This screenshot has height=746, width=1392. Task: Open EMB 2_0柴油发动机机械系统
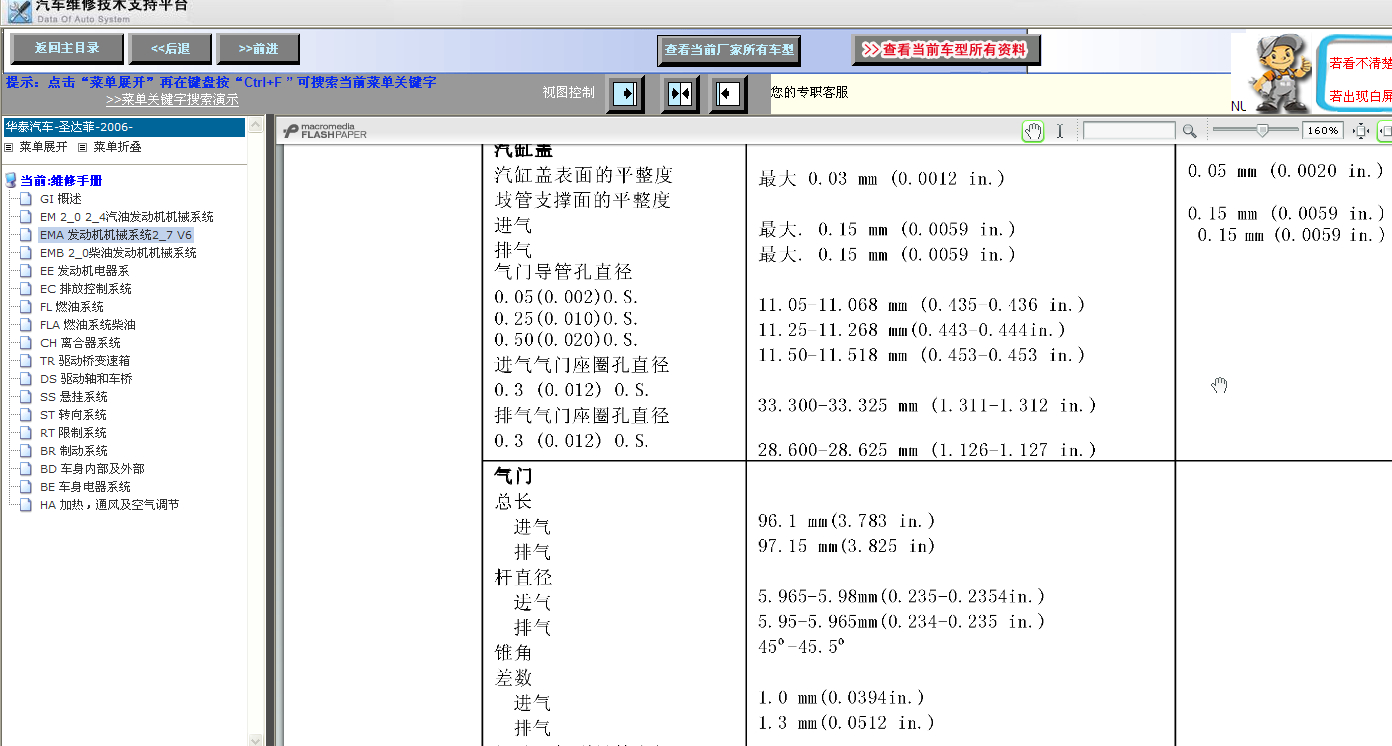118,253
